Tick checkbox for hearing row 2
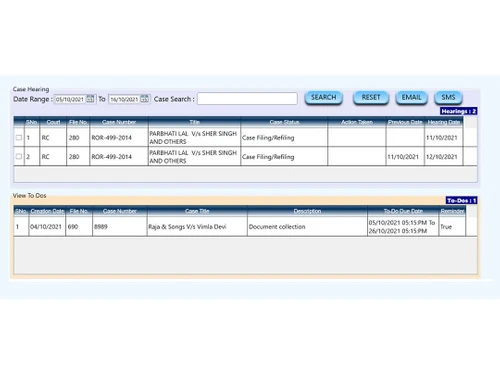The image size is (500, 375). 19,156
